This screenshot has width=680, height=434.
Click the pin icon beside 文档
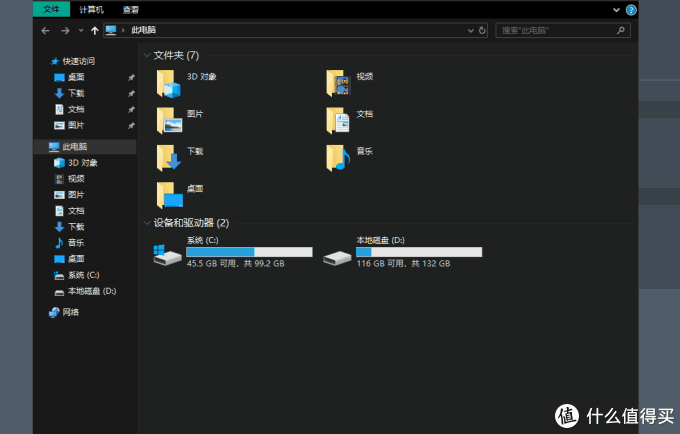[x=131, y=110]
